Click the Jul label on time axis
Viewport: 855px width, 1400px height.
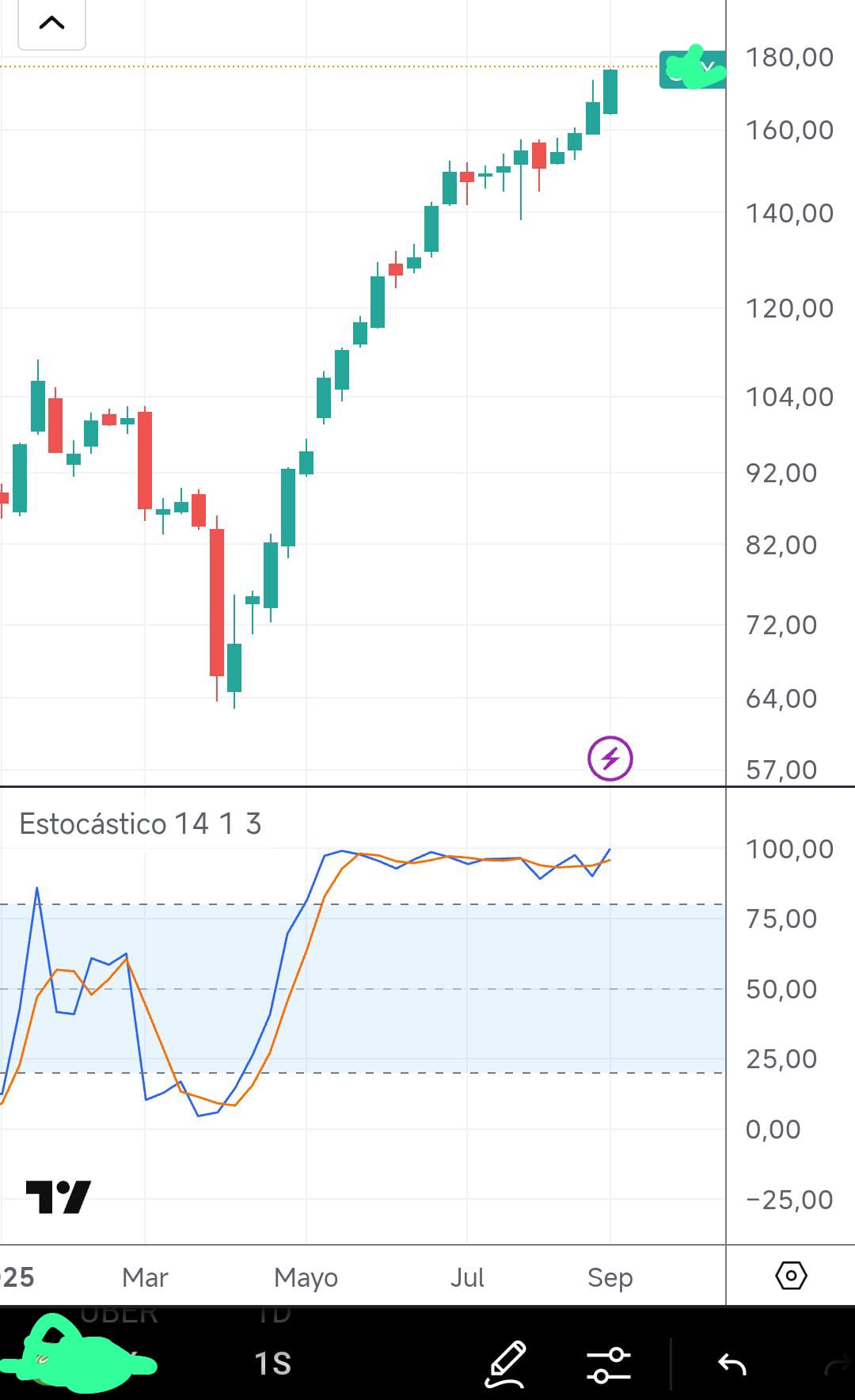466,1277
